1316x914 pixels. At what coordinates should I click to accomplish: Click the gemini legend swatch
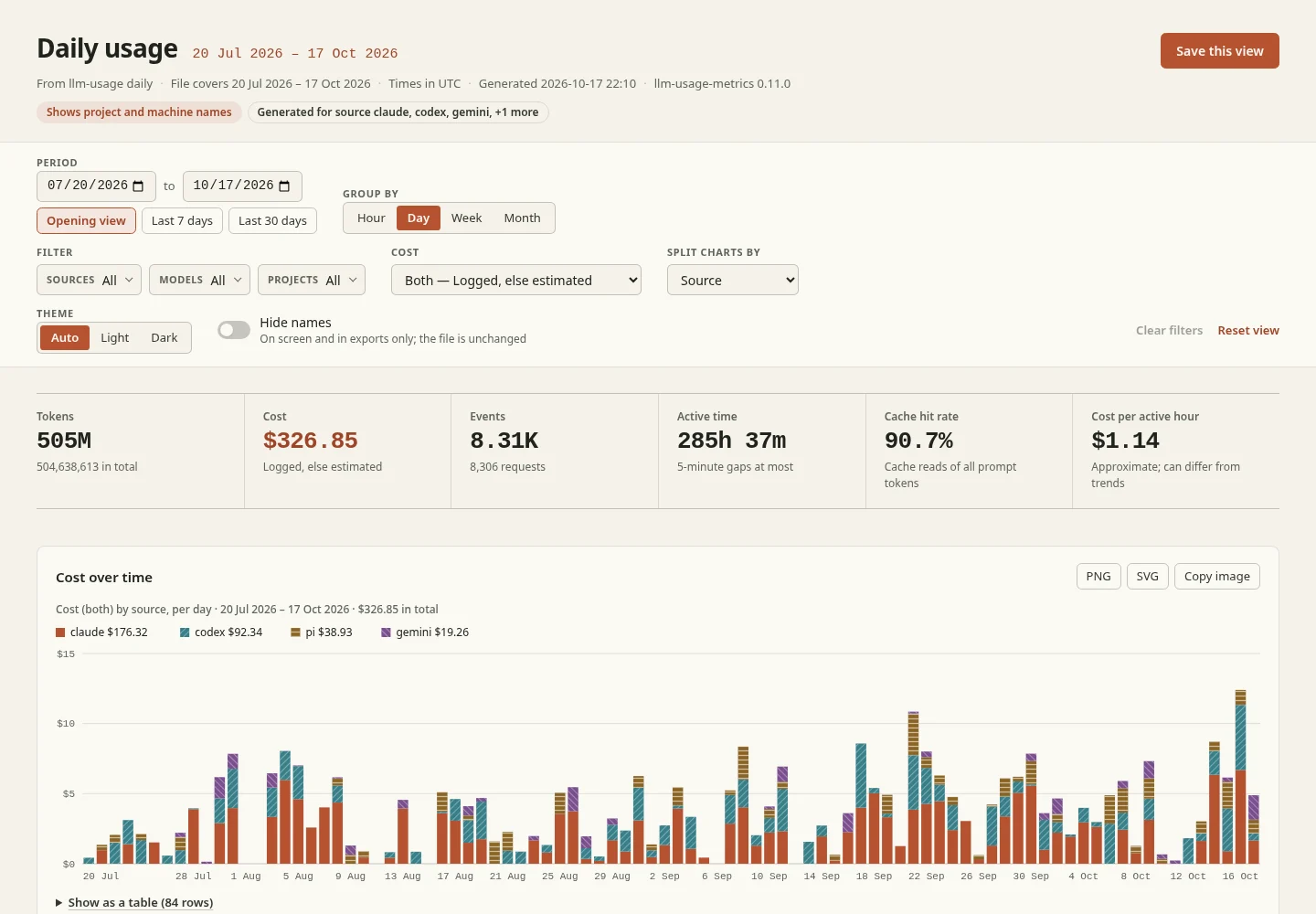pos(386,632)
